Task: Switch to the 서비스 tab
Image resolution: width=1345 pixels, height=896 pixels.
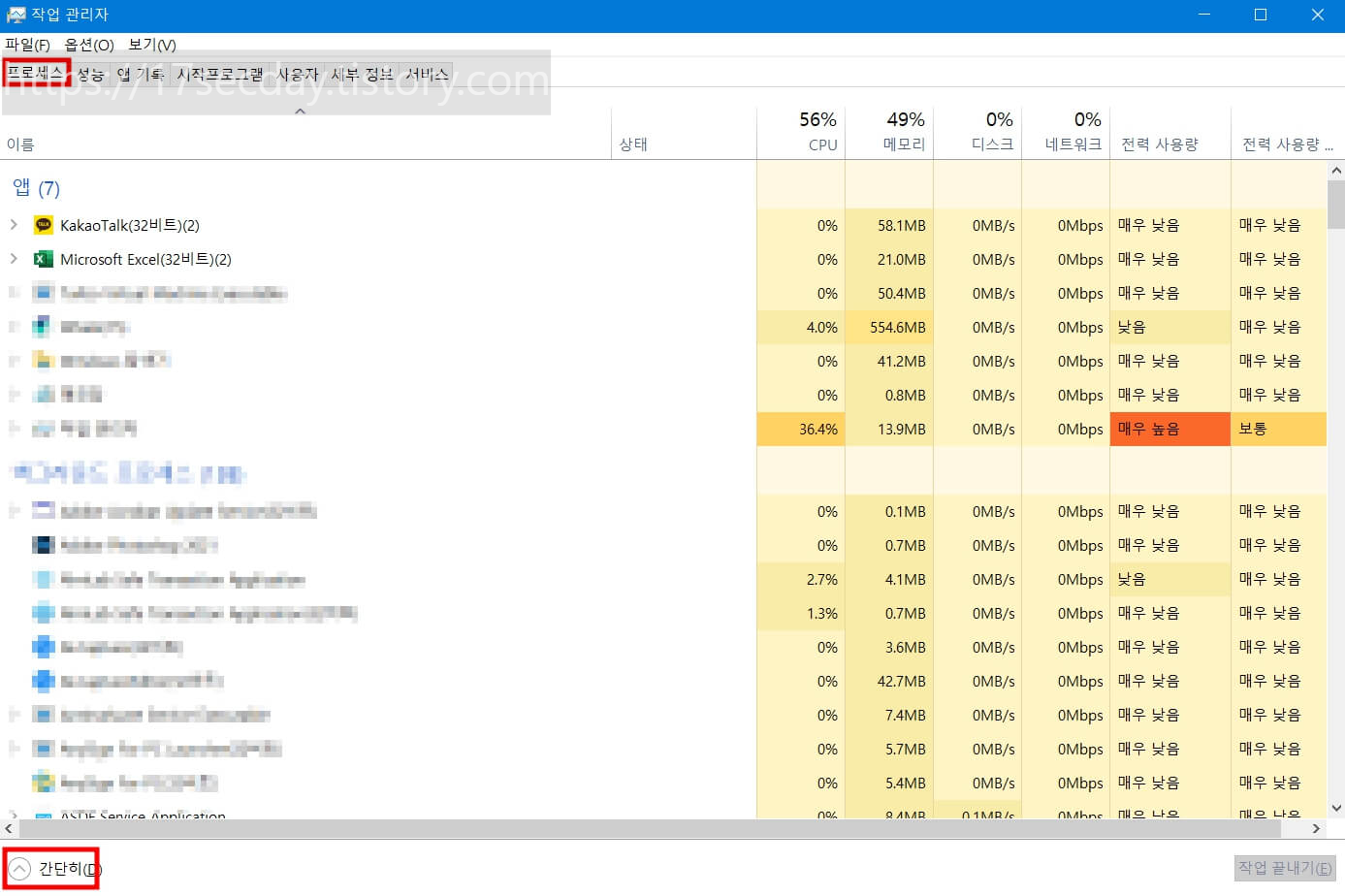Action: point(427,74)
